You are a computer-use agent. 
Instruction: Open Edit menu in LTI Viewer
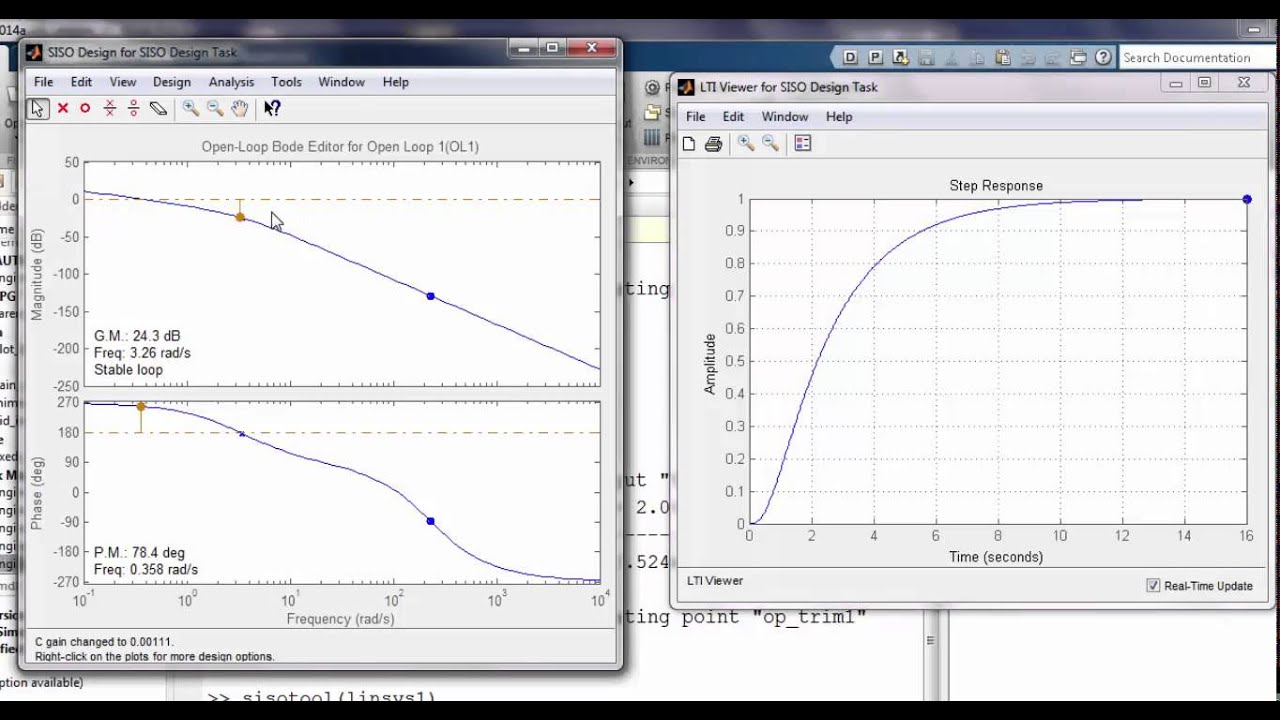734,117
